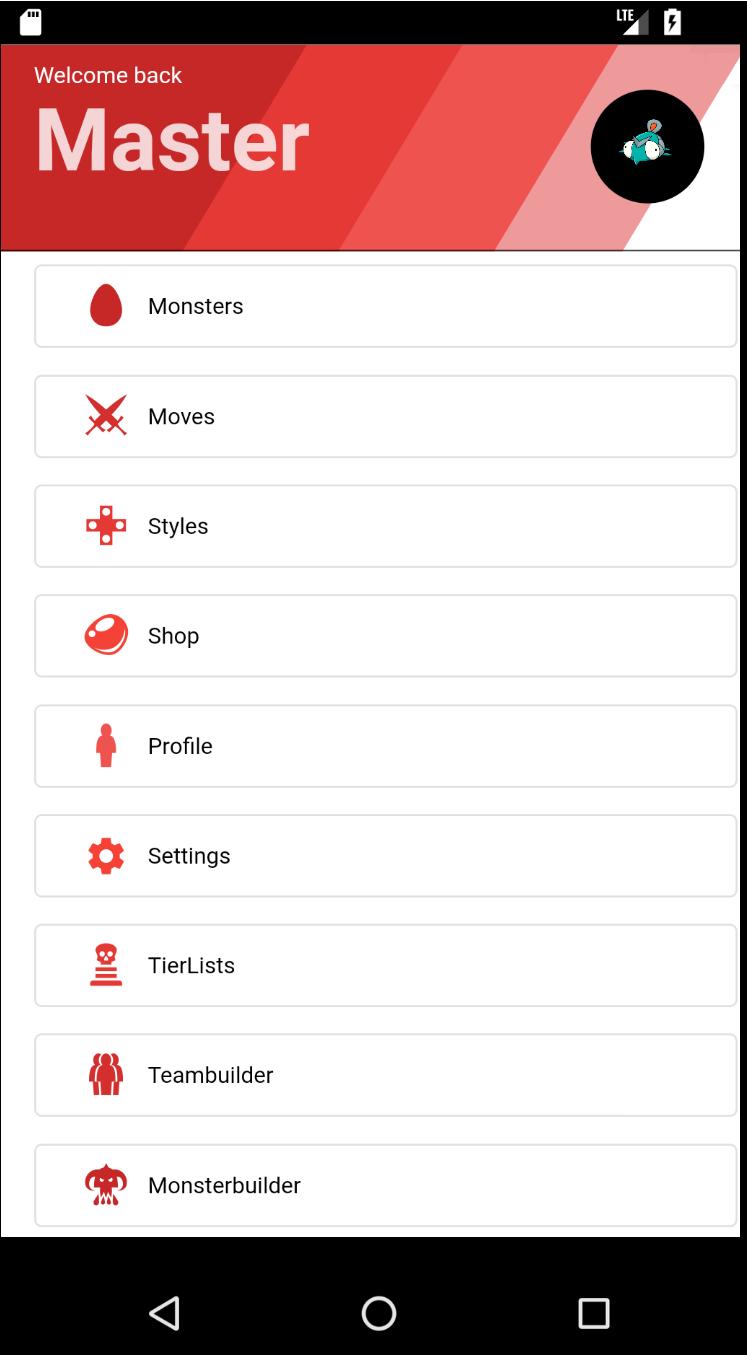Image resolution: width=747 pixels, height=1355 pixels.
Task: Tap the round avatar profile picture
Action: pyautogui.click(x=647, y=147)
